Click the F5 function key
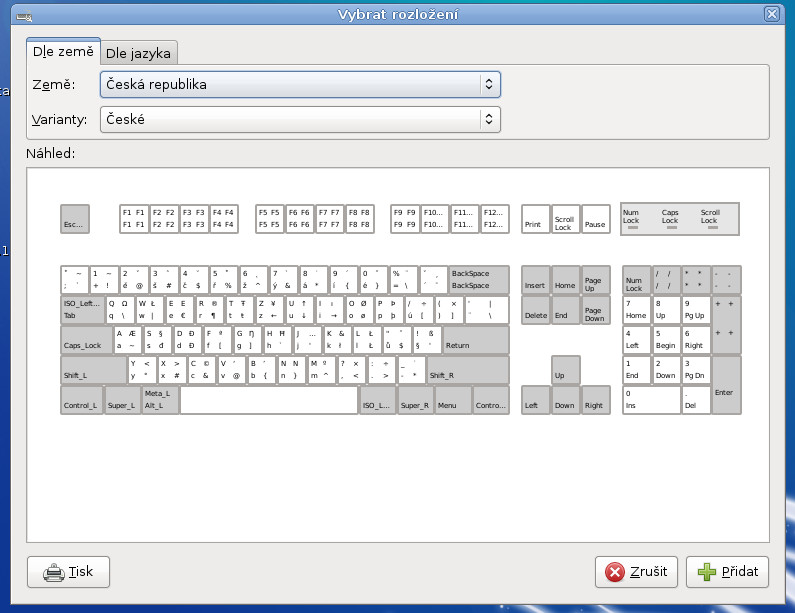This screenshot has width=795, height=613. [270, 219]
